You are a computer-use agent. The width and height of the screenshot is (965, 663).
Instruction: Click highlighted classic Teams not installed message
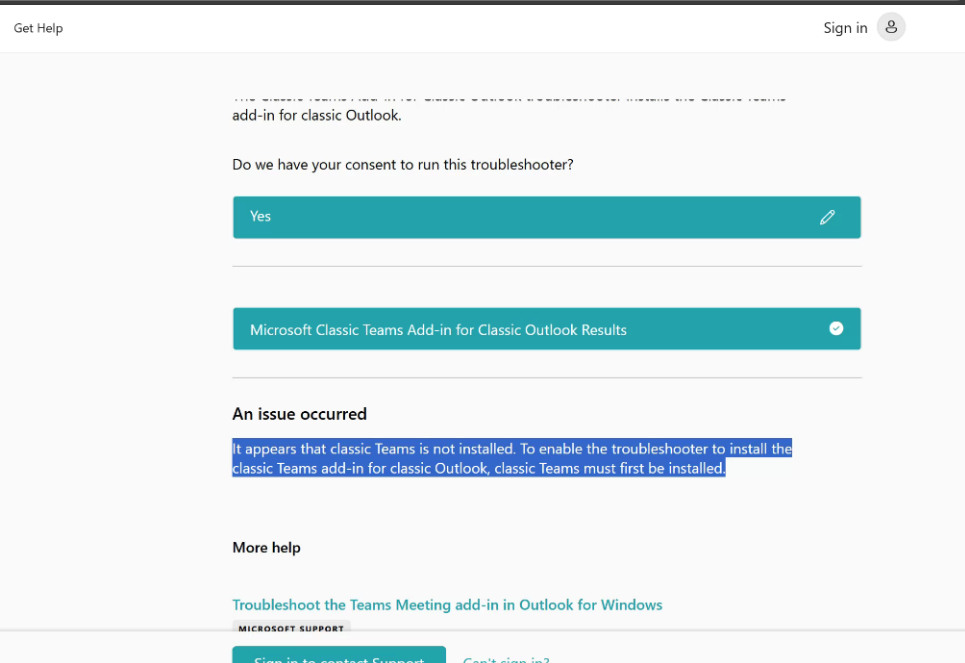click(x=511, y=458)
